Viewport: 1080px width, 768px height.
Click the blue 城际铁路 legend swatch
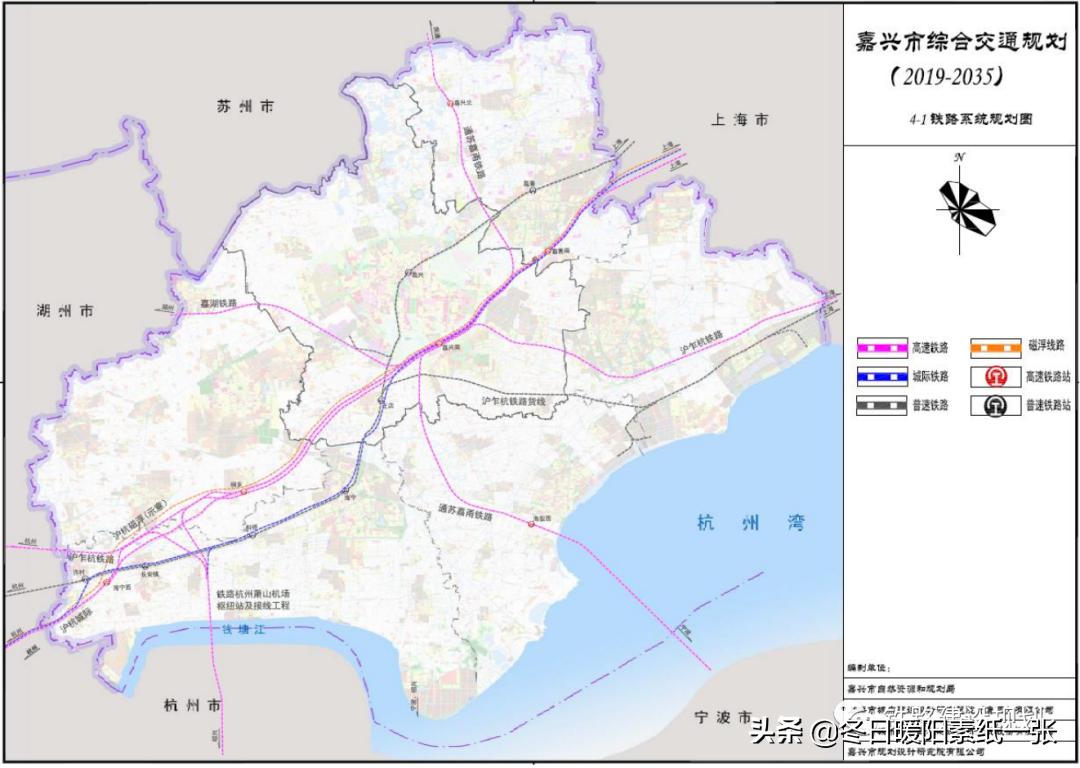[x=881, y=377]
